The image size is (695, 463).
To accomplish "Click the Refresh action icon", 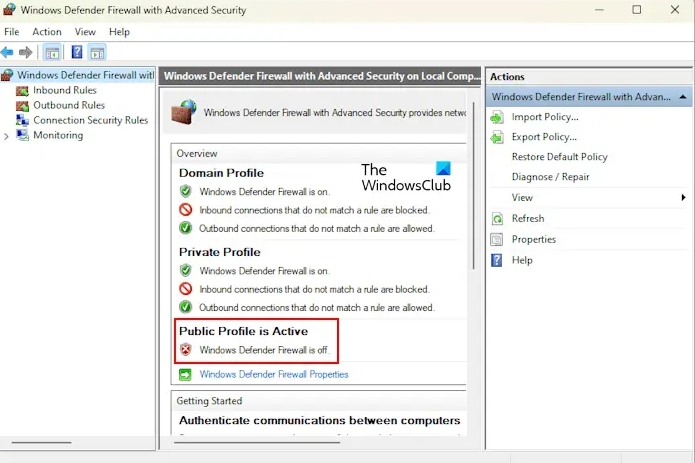I will (497, 218).
